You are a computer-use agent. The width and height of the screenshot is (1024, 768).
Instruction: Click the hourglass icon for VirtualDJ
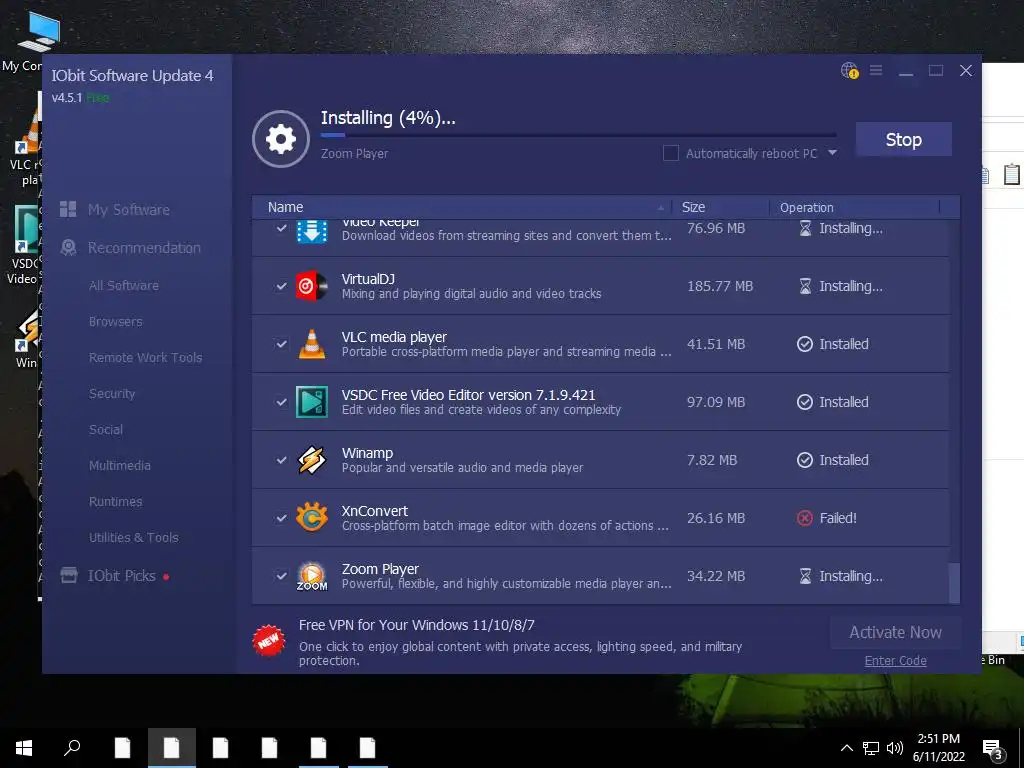[x=805, y=286]
